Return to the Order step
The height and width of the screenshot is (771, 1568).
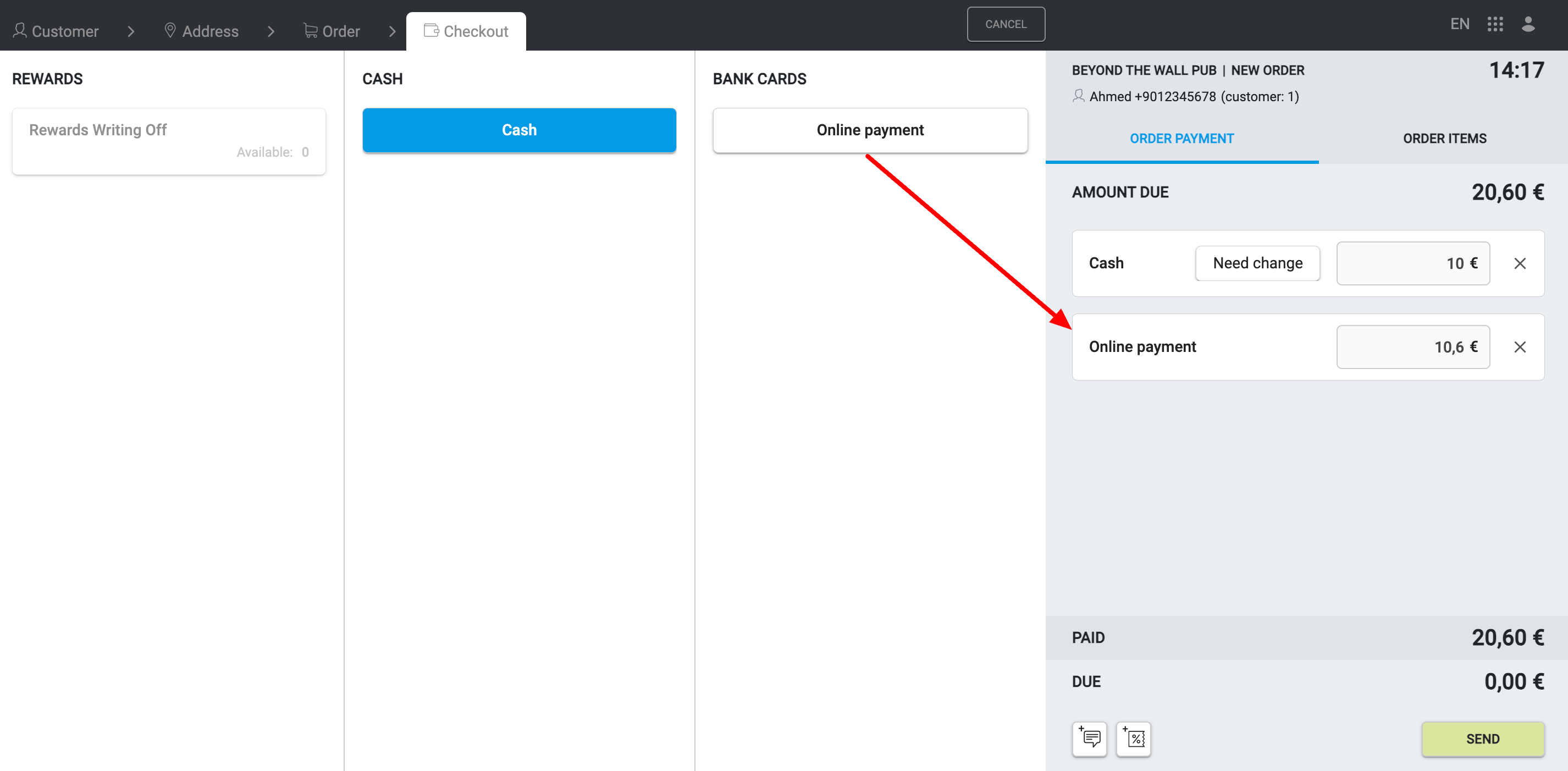pos(332,31)
